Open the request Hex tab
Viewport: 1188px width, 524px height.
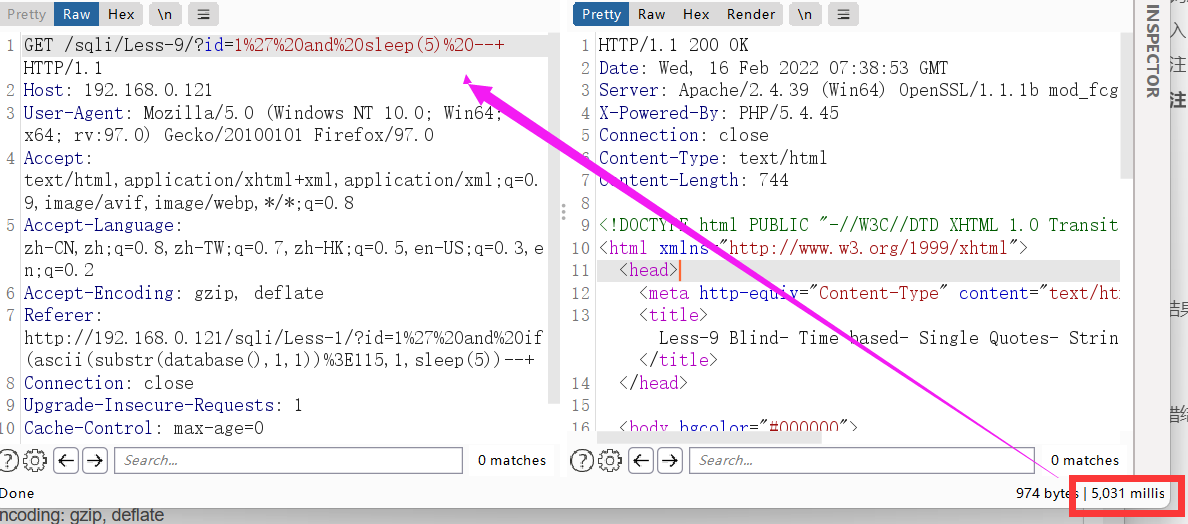121,14
